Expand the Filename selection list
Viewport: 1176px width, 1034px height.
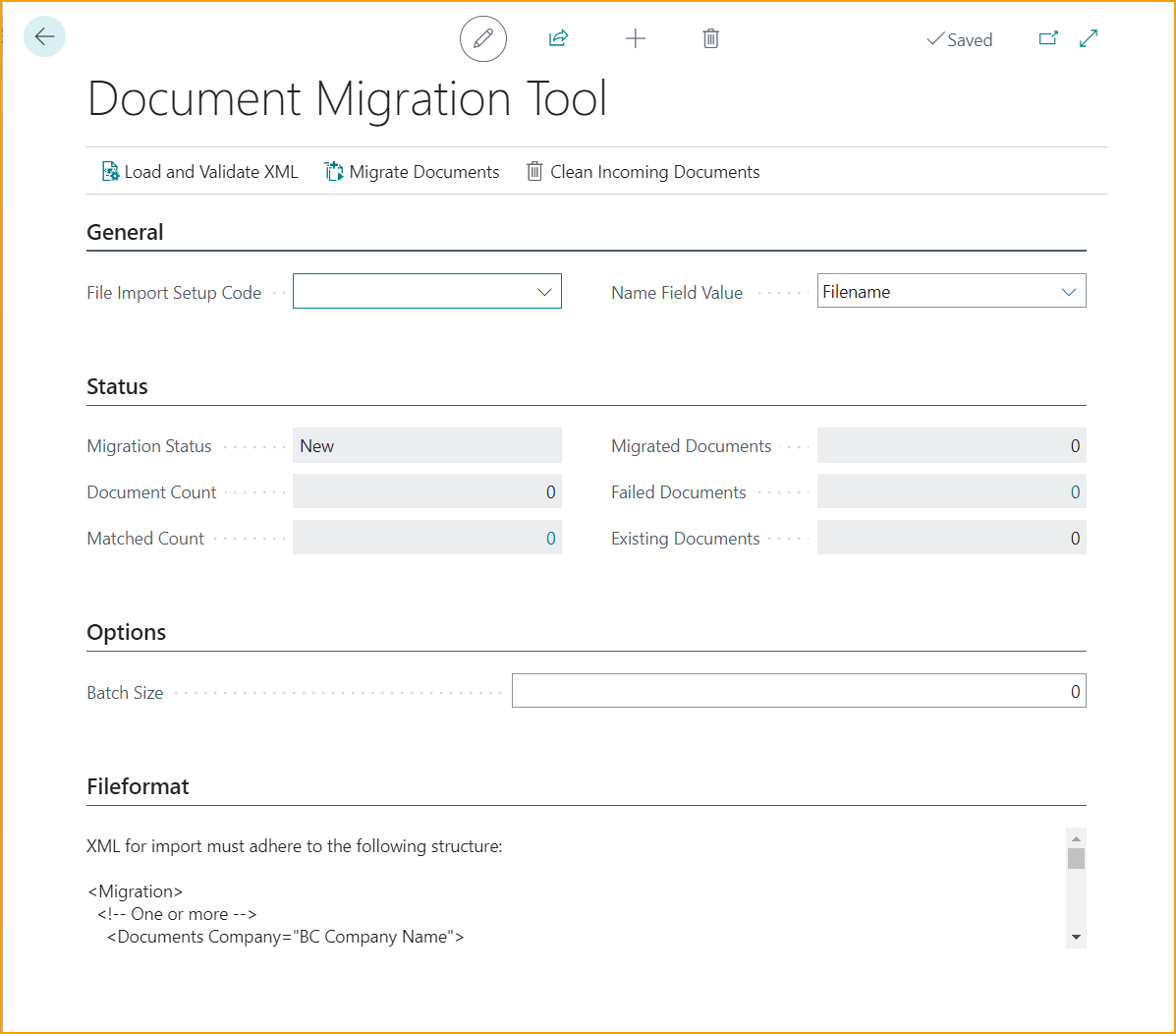1069,291
